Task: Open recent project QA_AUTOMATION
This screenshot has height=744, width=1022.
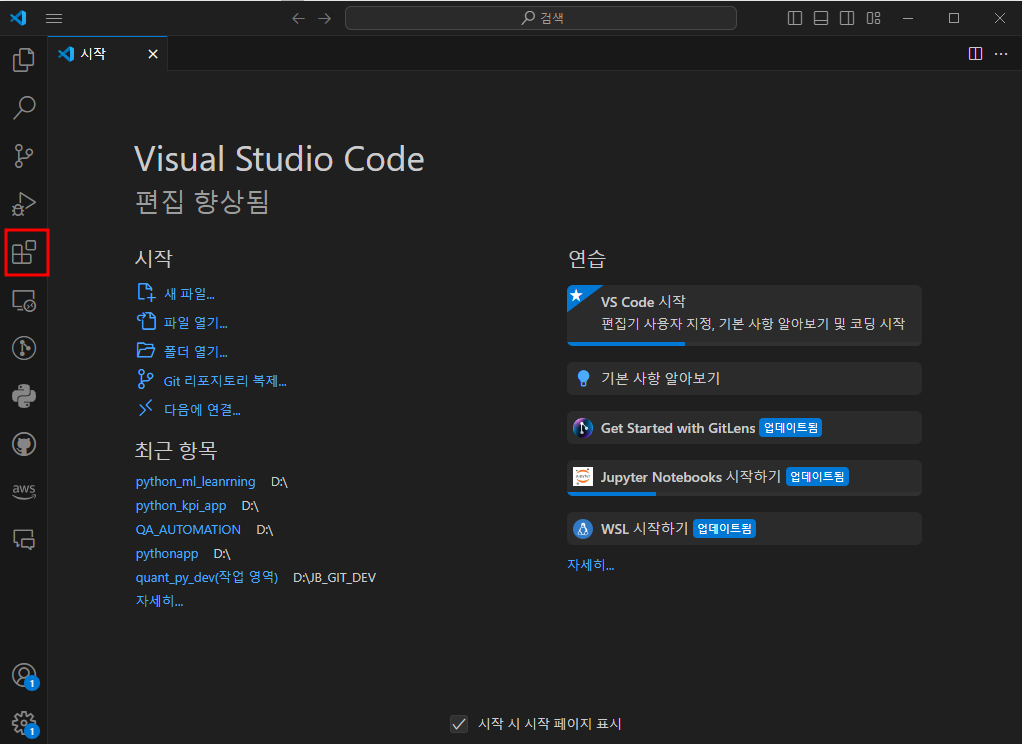Action: 188,529
